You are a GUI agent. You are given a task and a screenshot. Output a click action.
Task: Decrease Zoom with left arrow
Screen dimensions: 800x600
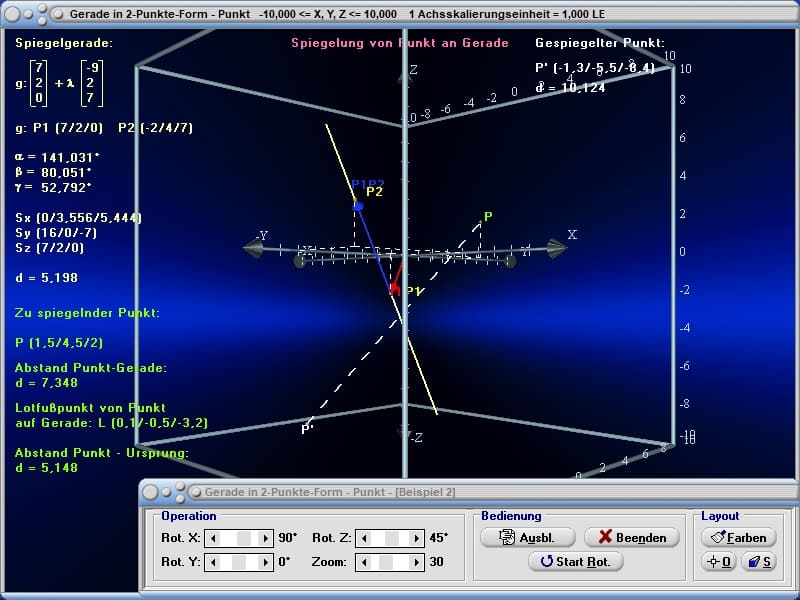(364, 562)
